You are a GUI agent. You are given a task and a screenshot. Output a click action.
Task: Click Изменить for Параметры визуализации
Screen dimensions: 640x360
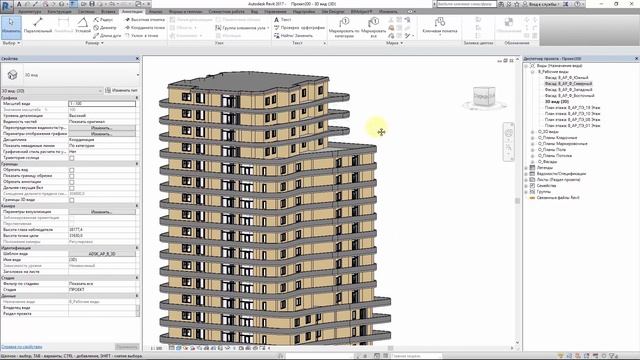pos(102,212)
